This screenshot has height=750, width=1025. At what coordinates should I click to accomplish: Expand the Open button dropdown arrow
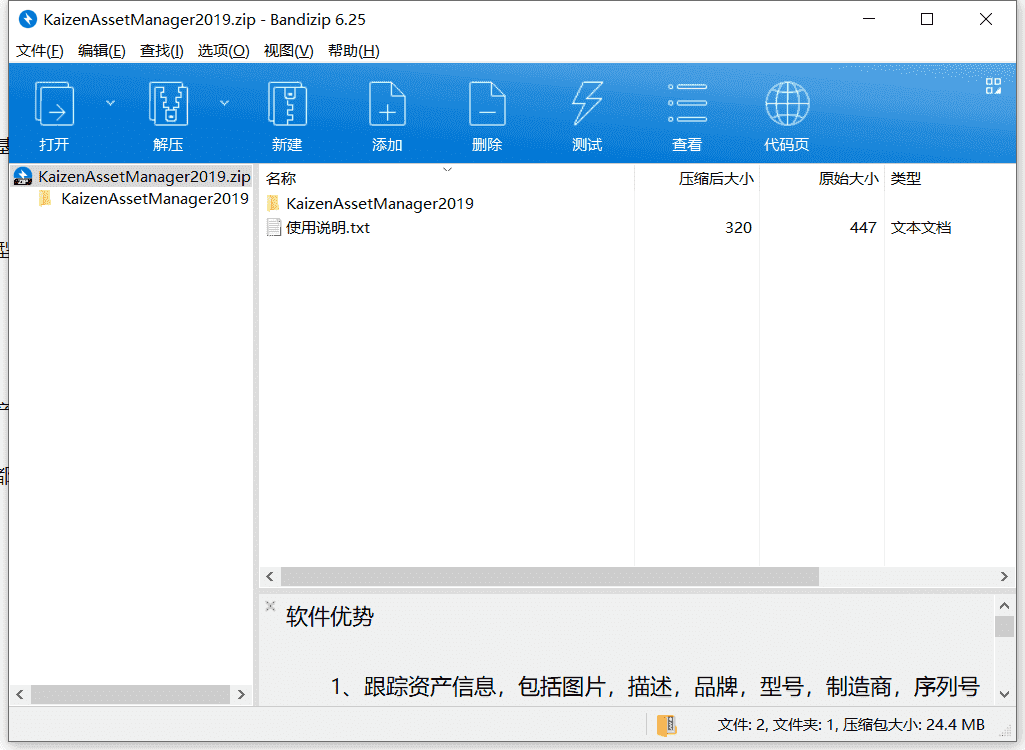110,103
